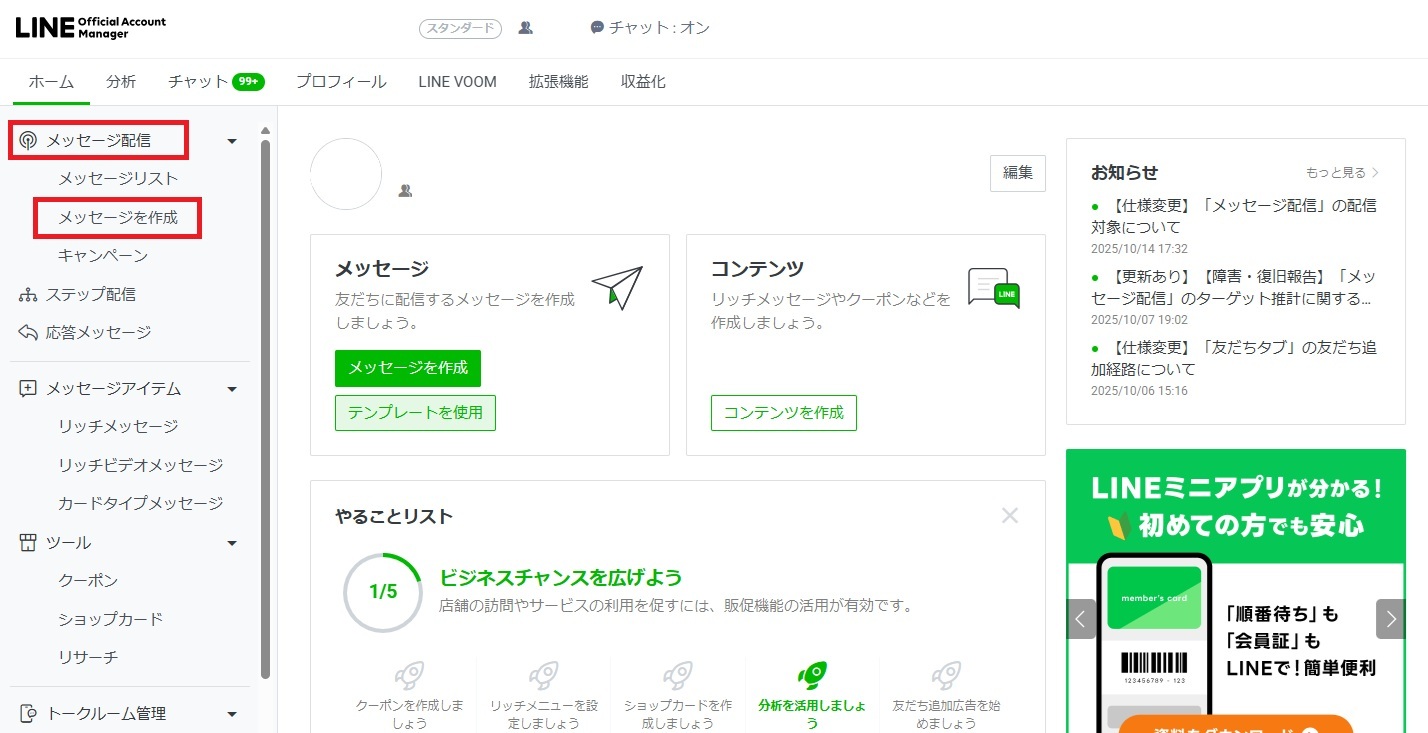Close the やることリスト card with the X
This screenshot has height=733, width=1428.
tap(1010, 515)
